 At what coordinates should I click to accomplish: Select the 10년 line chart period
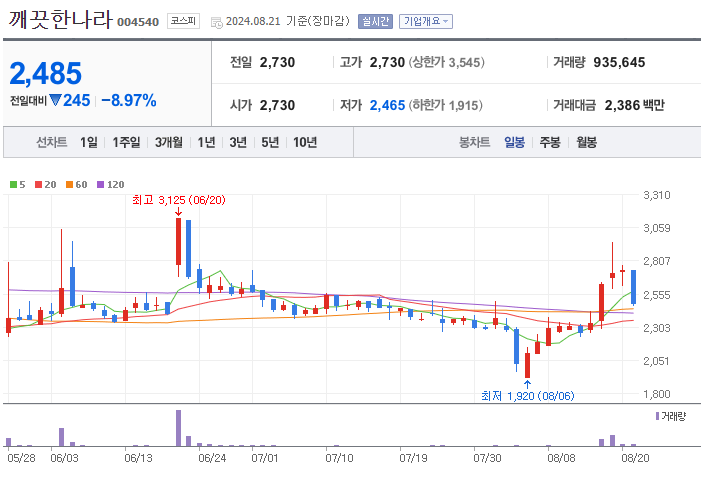point(305,143)
